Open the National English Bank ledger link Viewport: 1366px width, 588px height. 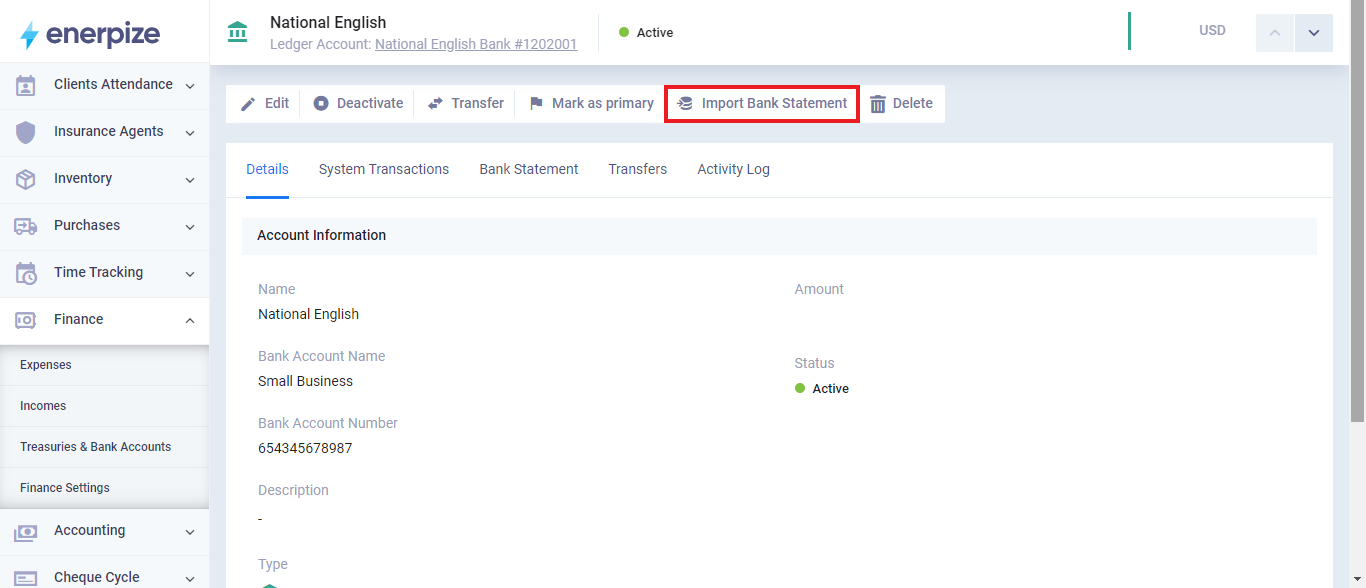[x=475, y=44]
